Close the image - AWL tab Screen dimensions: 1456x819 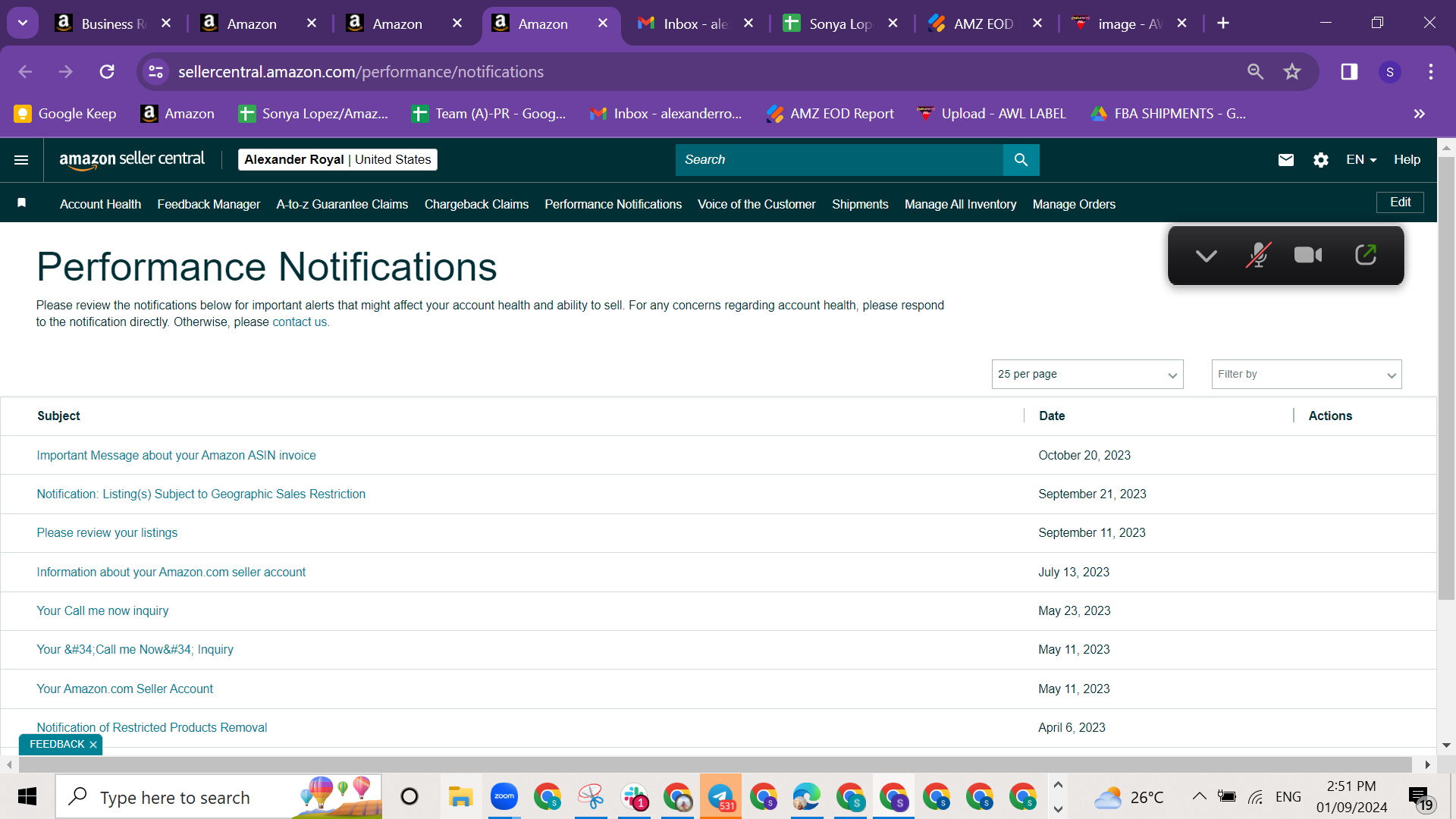[1181, 24]
